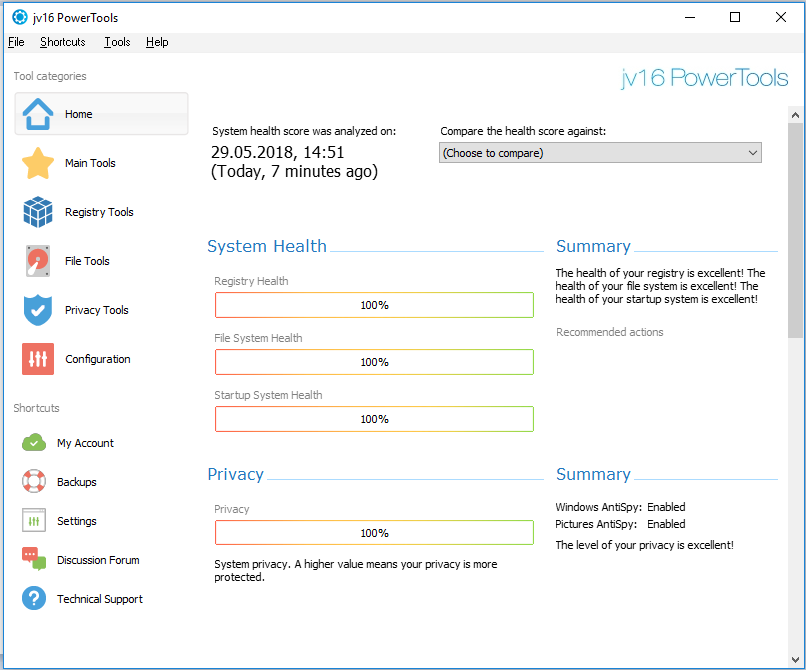Screen dimensions: 806x671
Task: Open the Configuration category label
Action: [98, 359]
